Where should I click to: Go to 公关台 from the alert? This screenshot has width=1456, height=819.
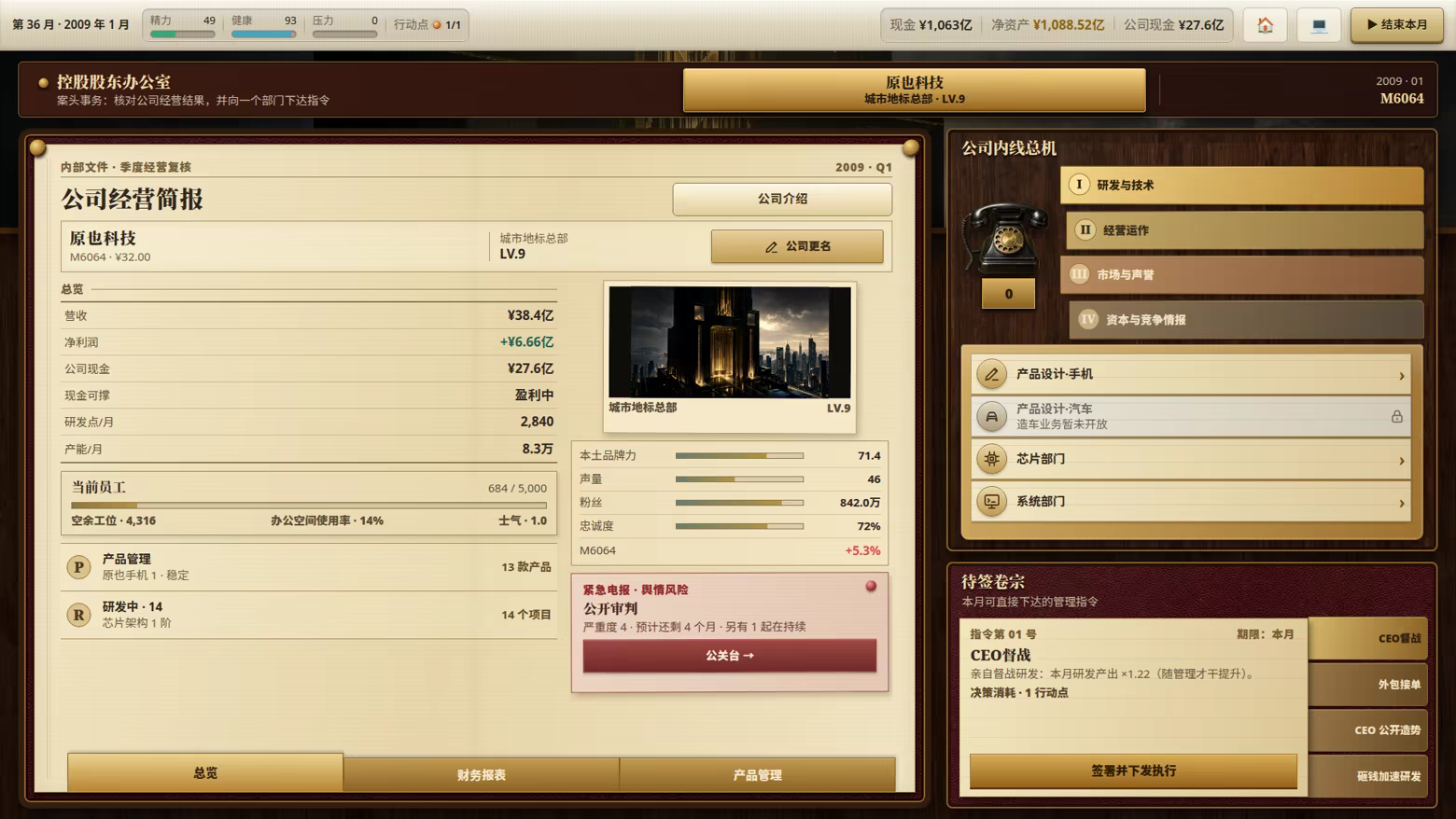pos(730,656)
